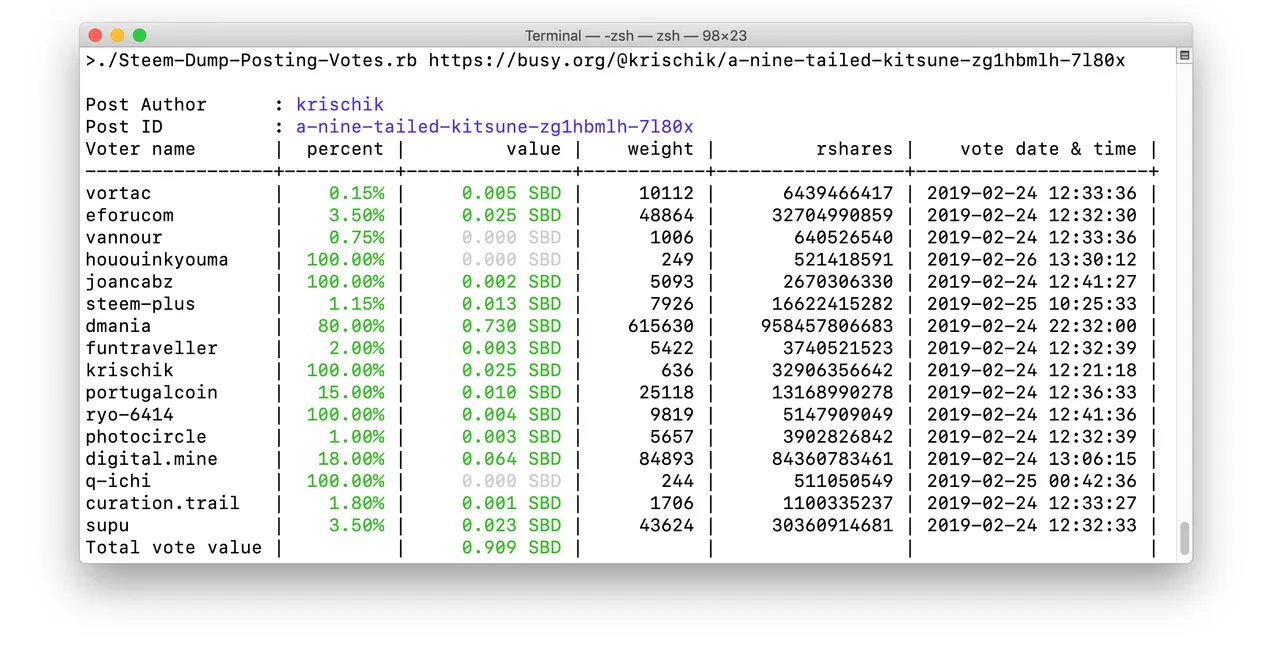
Task: Click the weight 615630 cell
Action: click(x=660, y=326)
